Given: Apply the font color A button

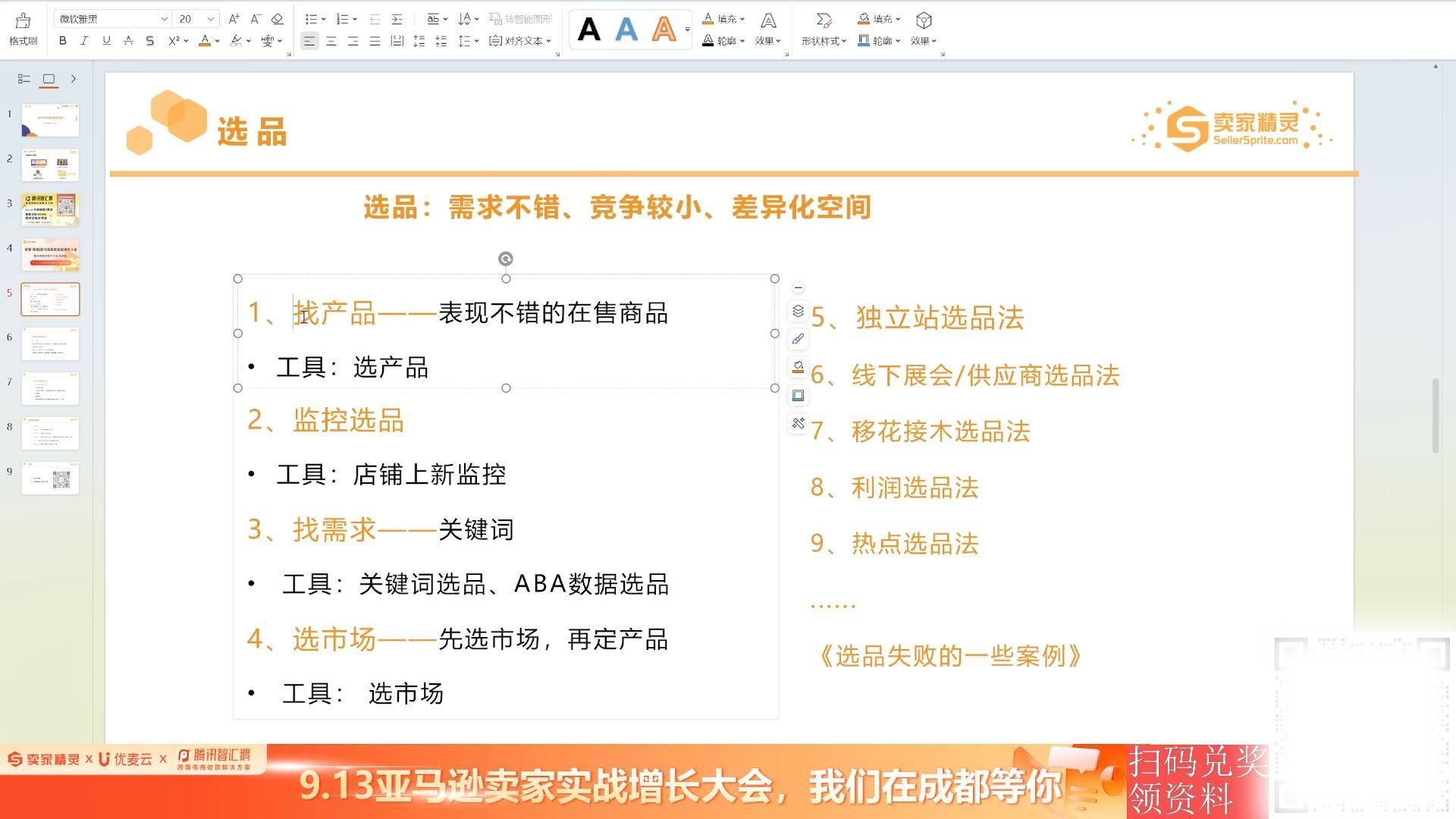Looking at the screenshot, I should pyautogui.click(x=204, y=41).
